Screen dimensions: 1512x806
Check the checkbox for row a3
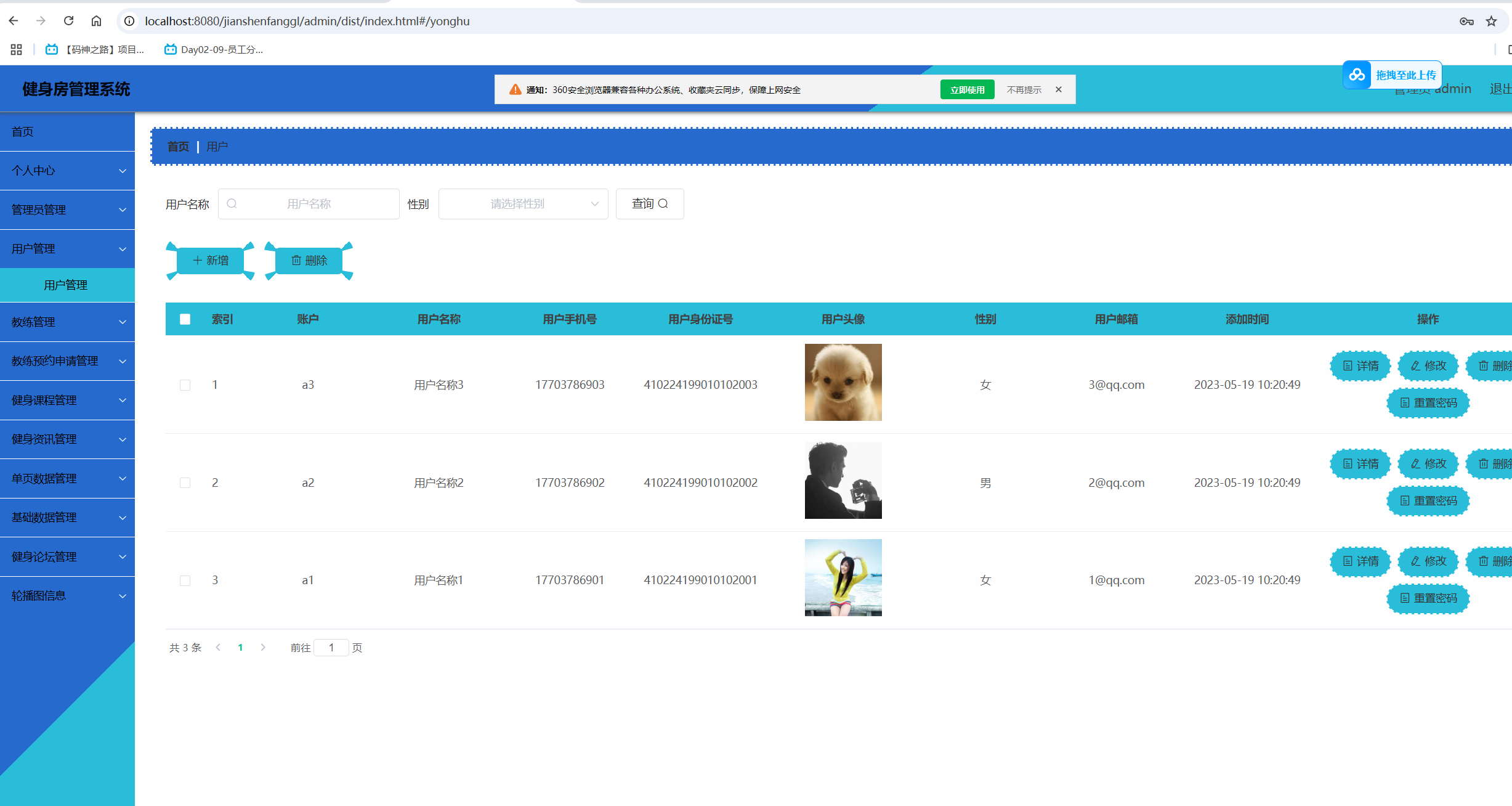pyautogui.click(x=185, y=385)
